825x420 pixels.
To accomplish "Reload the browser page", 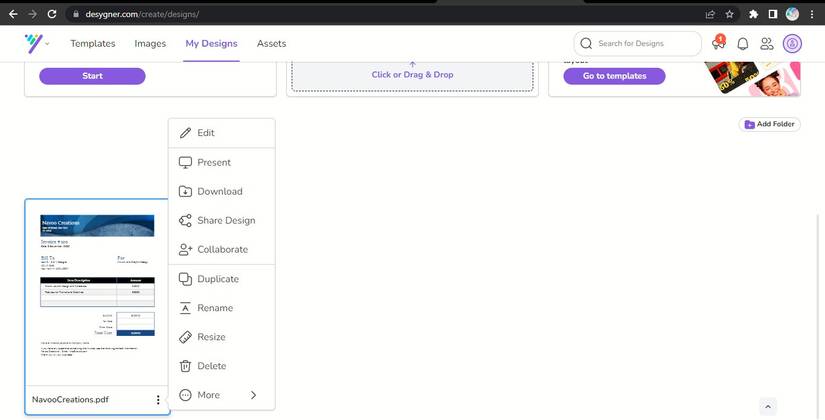I will (52, 14).
